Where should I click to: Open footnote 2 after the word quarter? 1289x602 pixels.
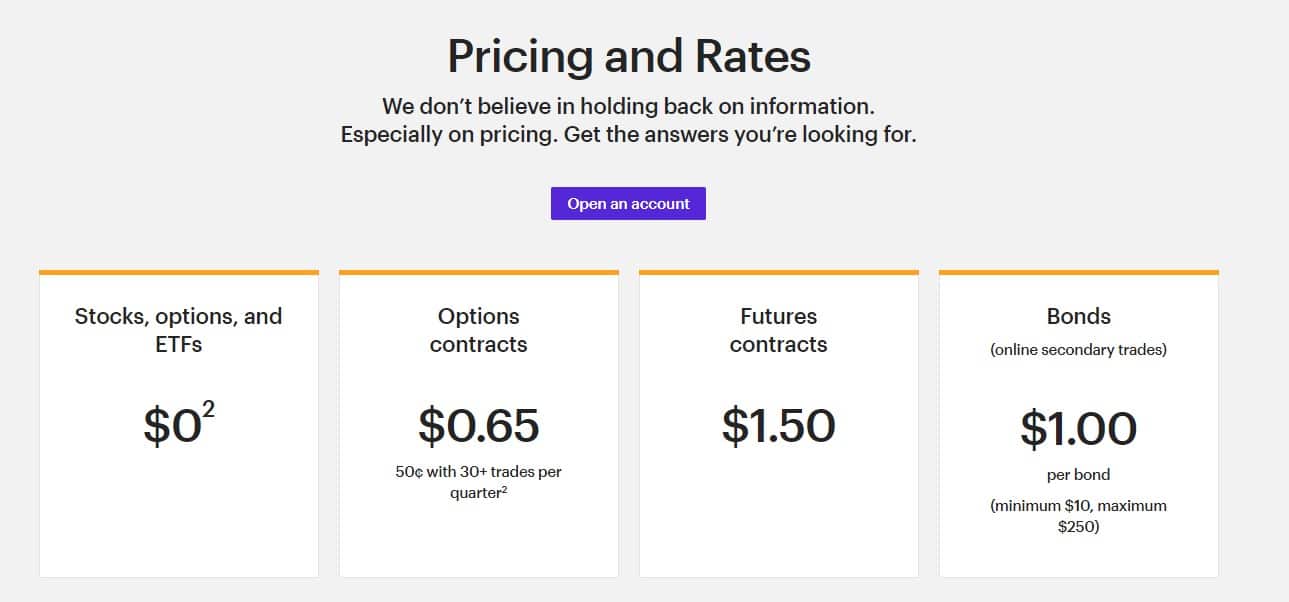click(x=504, y=488)
